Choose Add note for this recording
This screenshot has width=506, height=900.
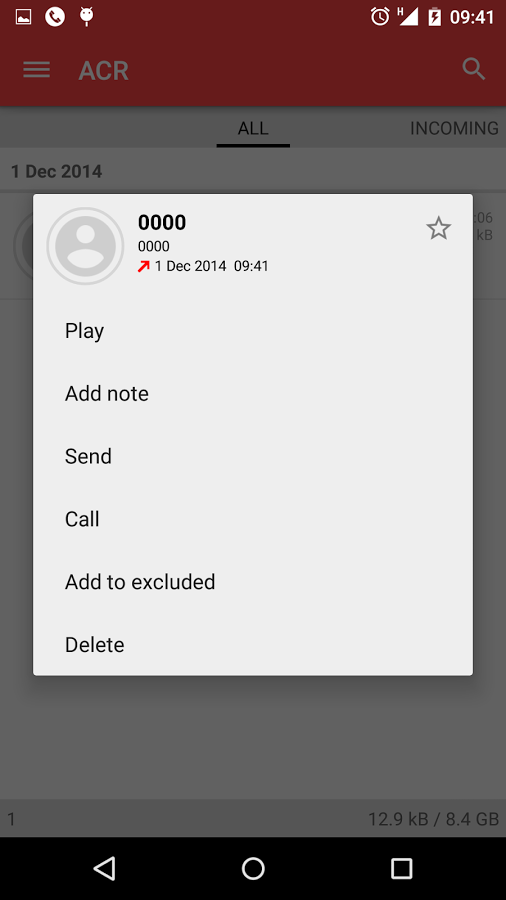click(253, 394)
